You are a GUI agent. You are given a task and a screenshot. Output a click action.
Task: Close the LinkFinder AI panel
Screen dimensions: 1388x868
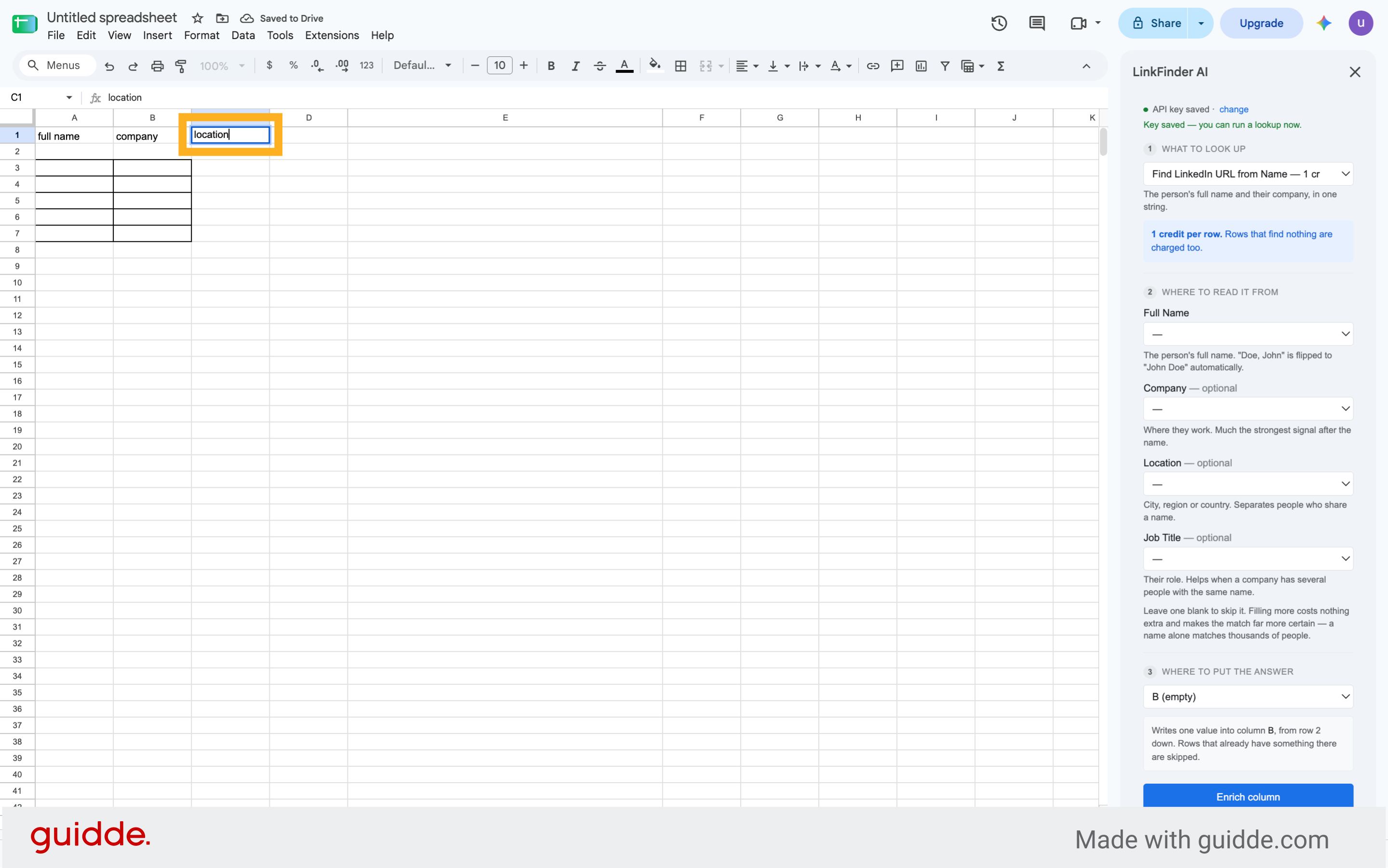1355,72
